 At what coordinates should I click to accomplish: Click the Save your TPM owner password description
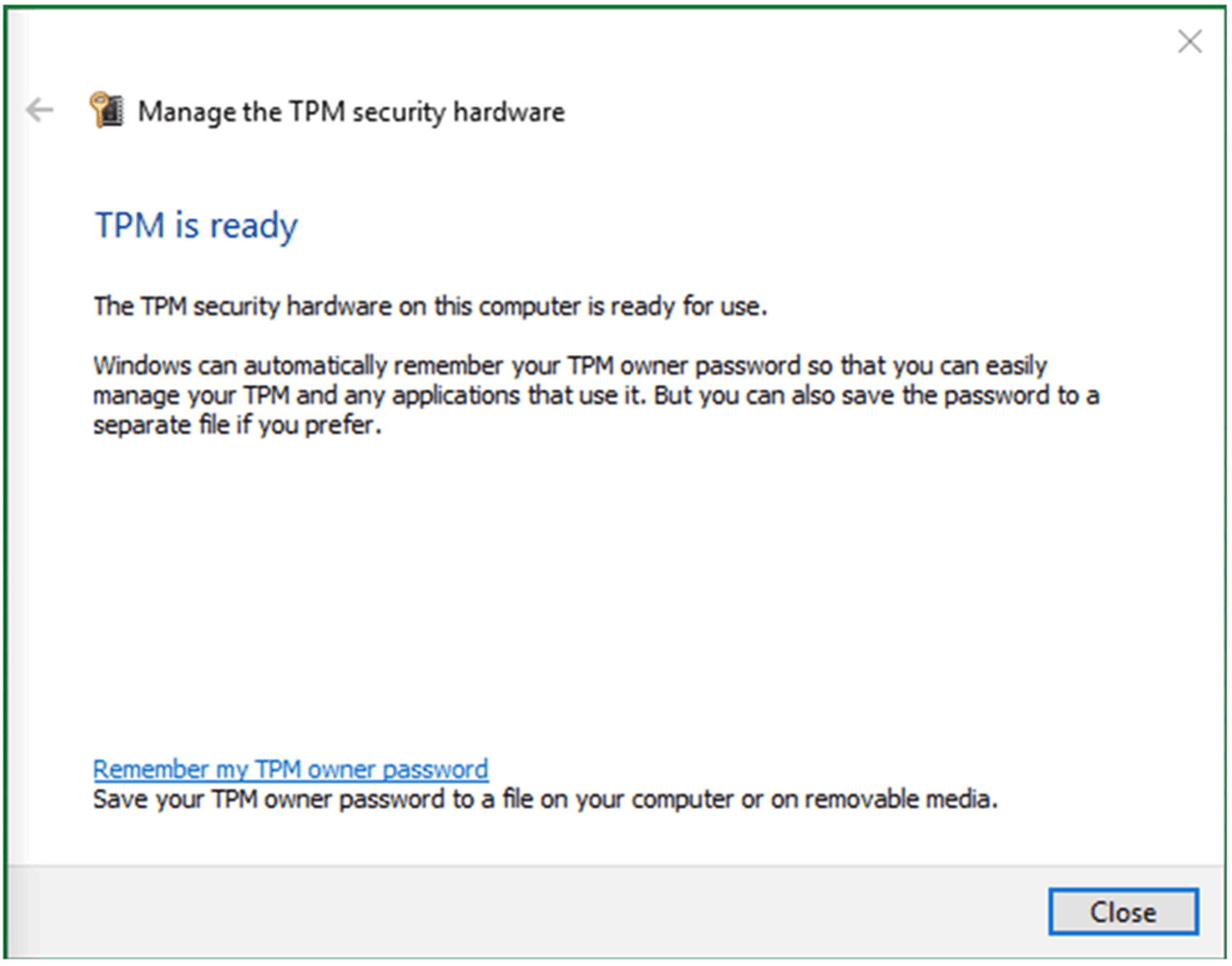545,799
